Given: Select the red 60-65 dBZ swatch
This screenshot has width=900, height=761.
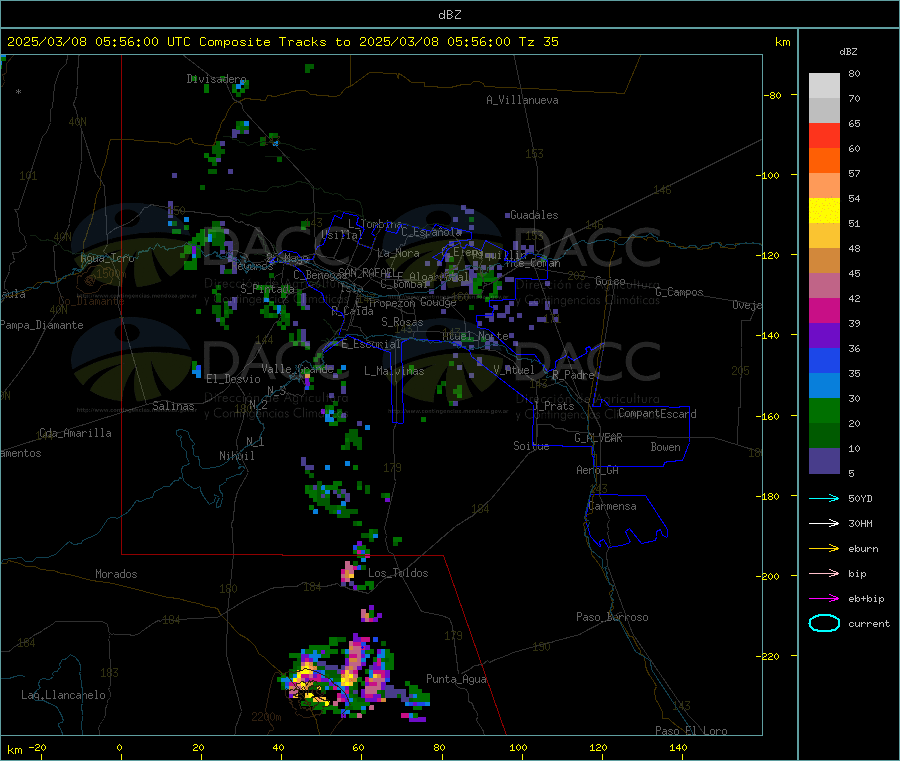Looking at the screenshot, I should [824, 135].
